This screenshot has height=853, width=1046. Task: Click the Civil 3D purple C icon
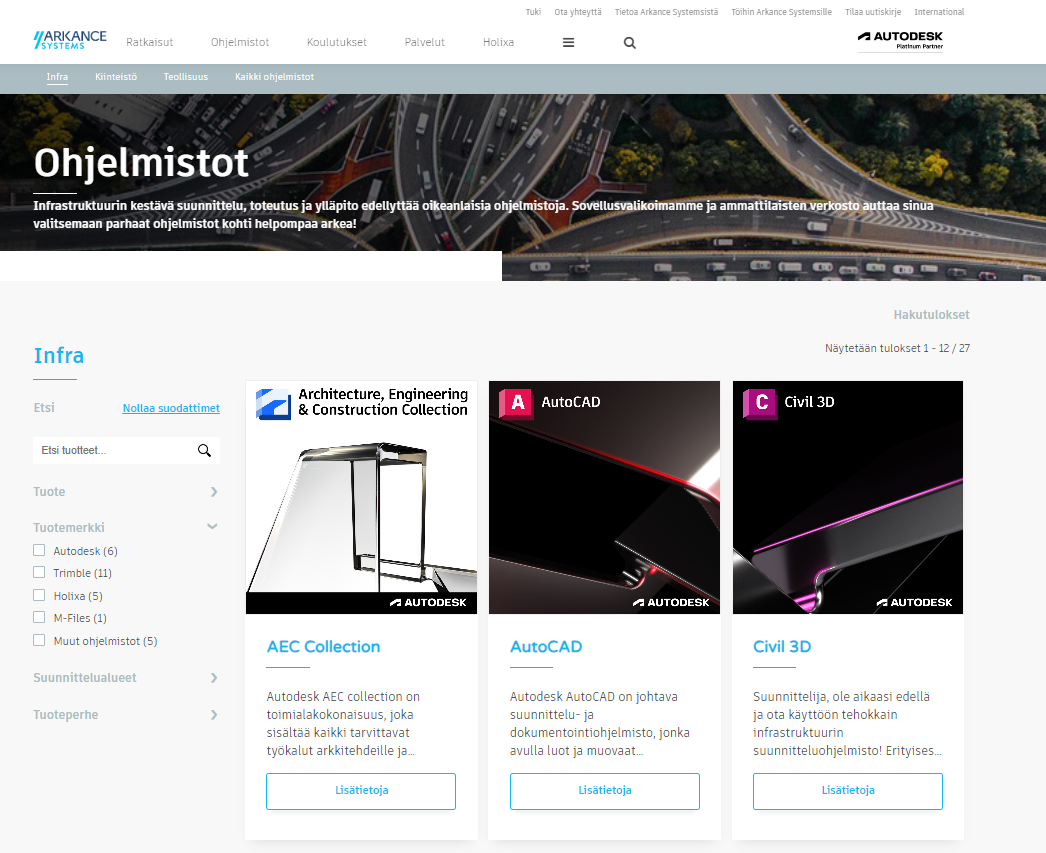760,403
